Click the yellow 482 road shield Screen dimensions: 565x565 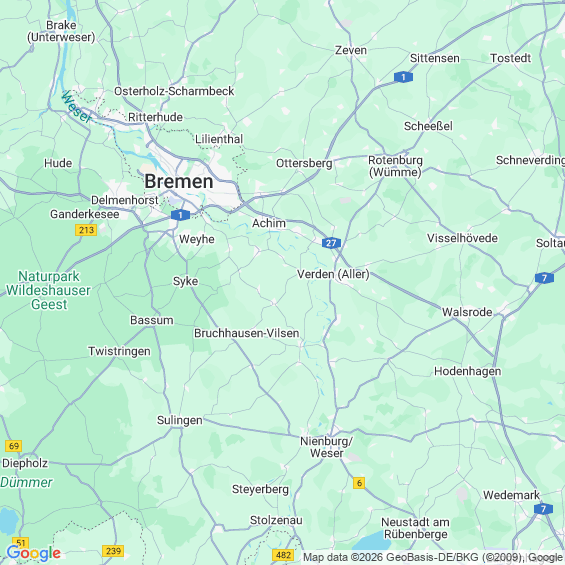pos(283,555)
